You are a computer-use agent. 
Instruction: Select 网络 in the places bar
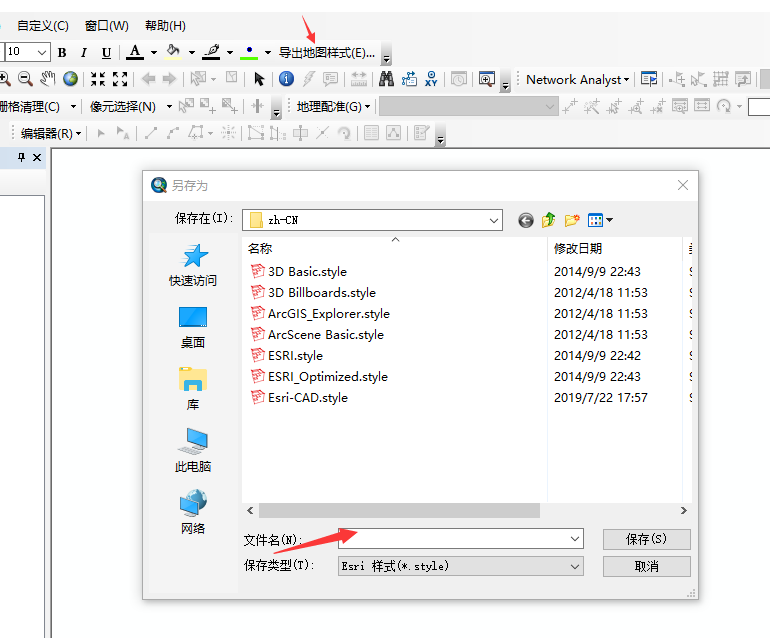193,512
